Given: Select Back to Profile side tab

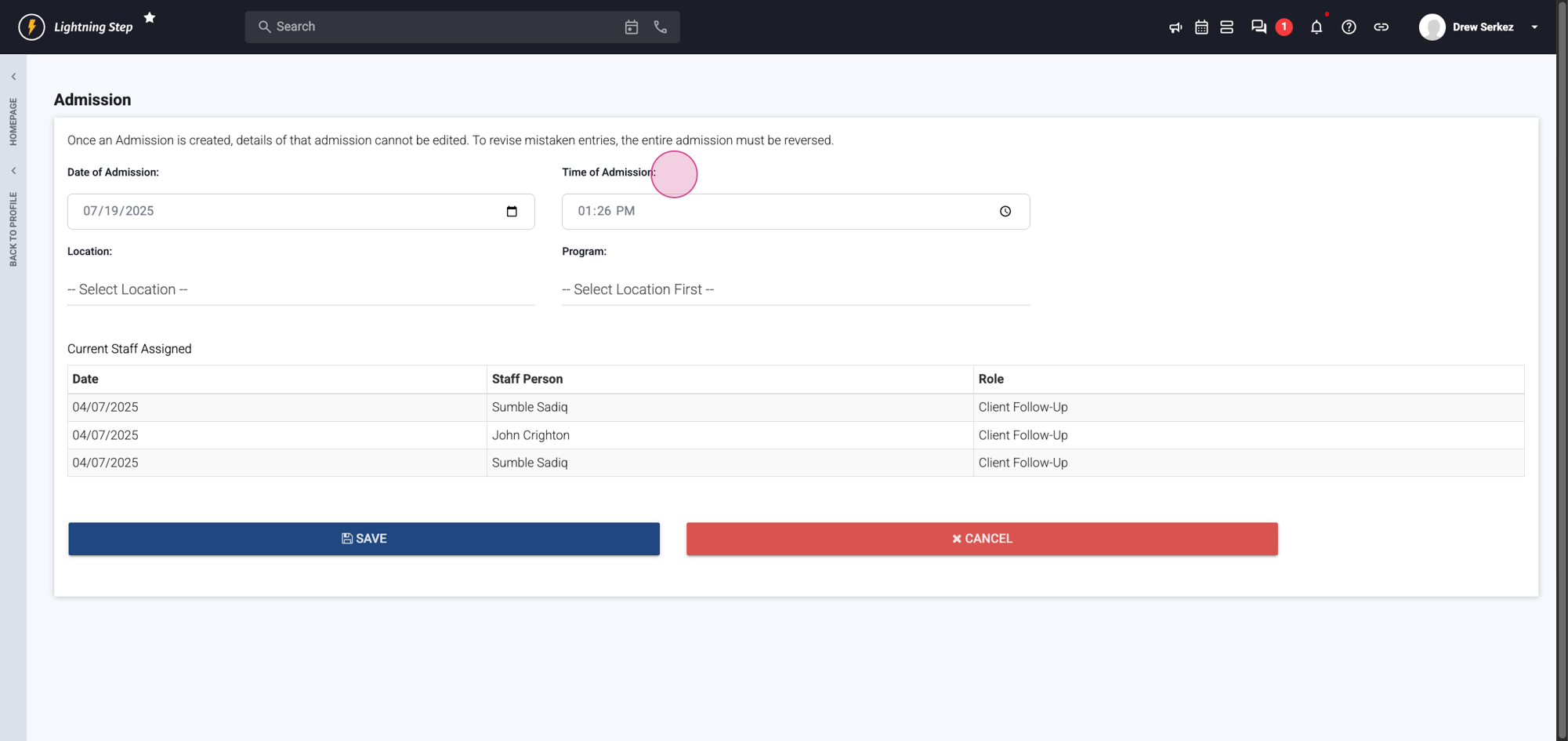Looking at the screenshot, I should pos(13,228).
